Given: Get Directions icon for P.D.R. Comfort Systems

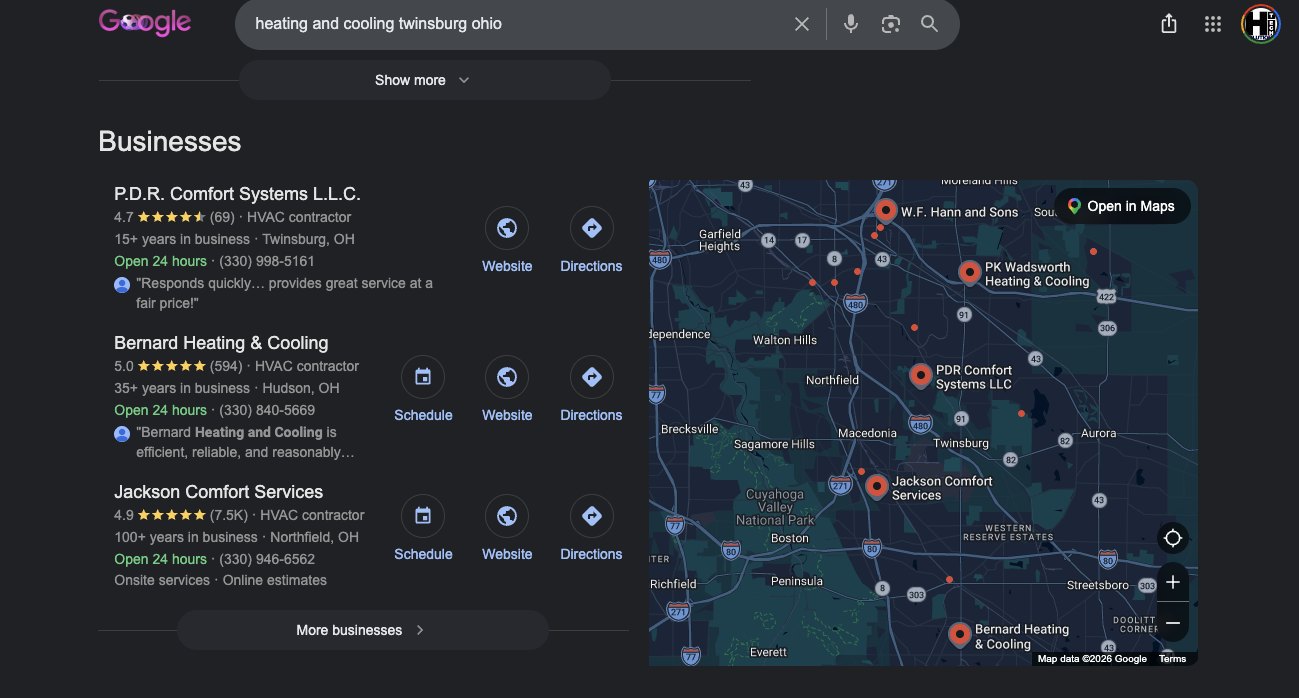Looking at the screenshot, I should (591, 229).
